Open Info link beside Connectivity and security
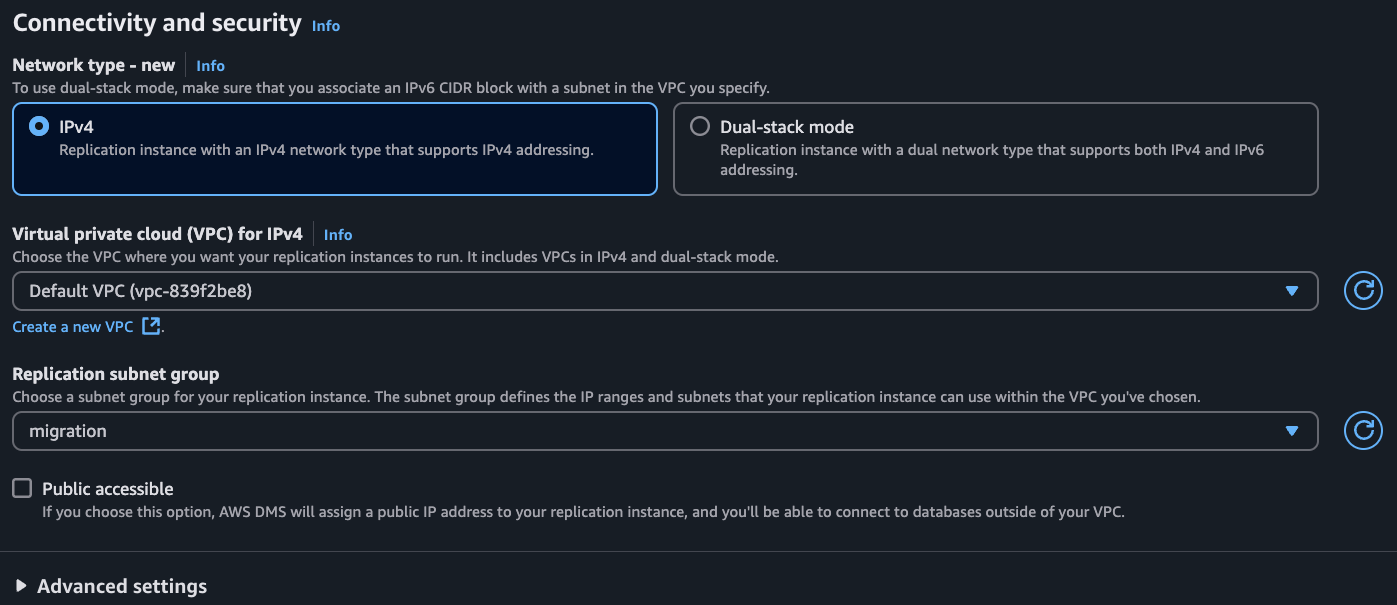Viewport: 1397px width, 605px height. (326, 26)
